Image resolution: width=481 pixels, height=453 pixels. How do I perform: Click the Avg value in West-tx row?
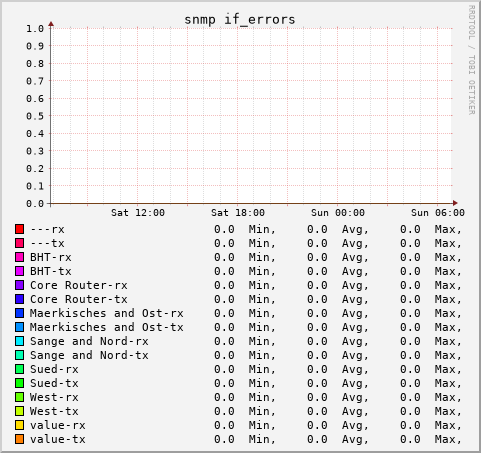click(317, 411)
